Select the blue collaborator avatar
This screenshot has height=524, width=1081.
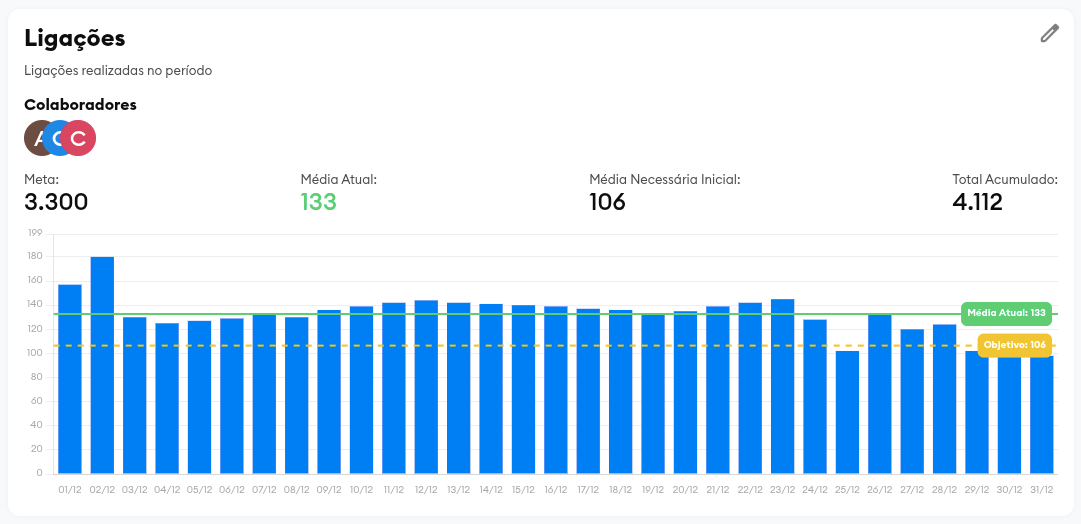coord(58,138)
